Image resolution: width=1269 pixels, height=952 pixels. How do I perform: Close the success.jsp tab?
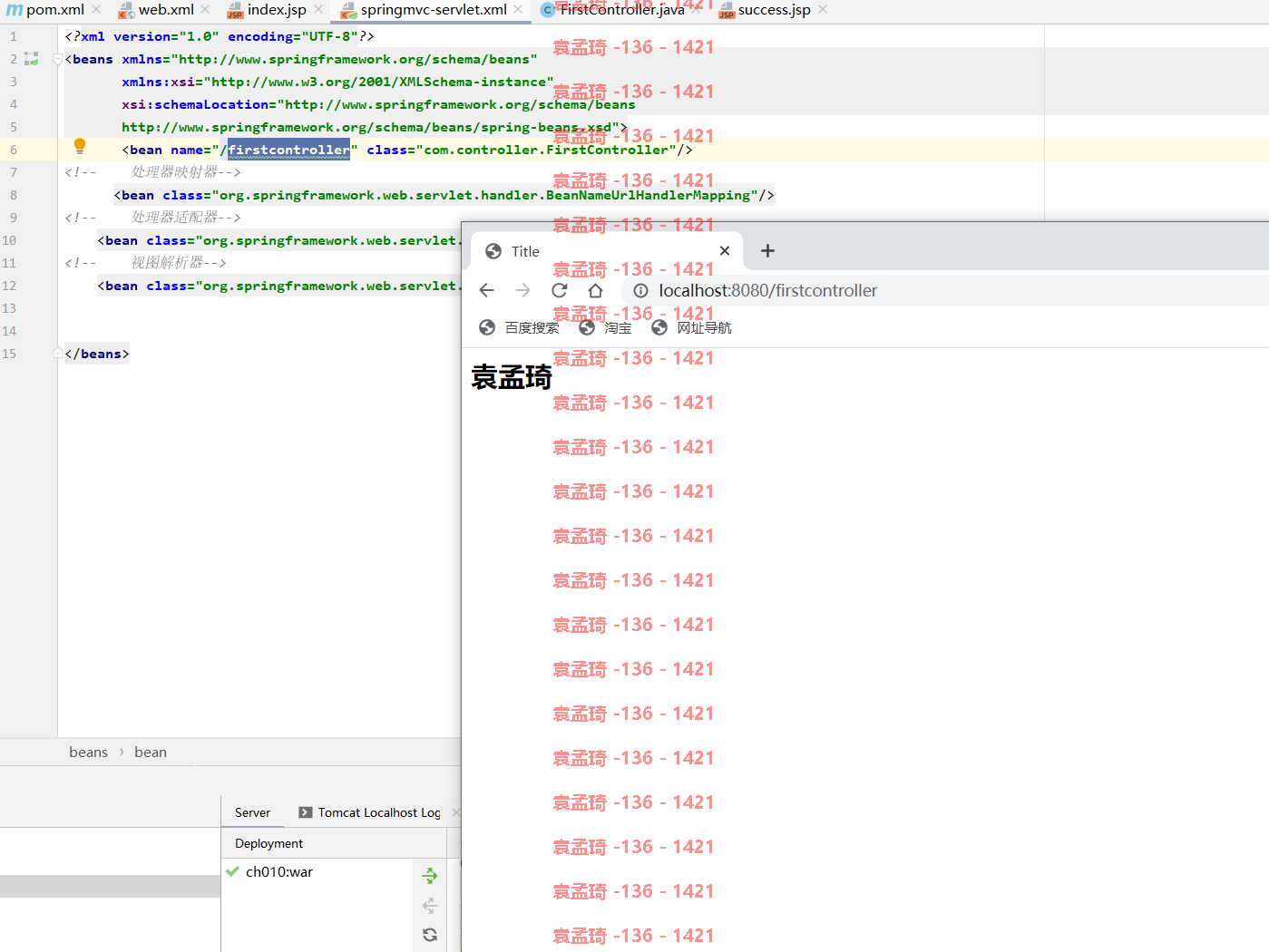823,10
